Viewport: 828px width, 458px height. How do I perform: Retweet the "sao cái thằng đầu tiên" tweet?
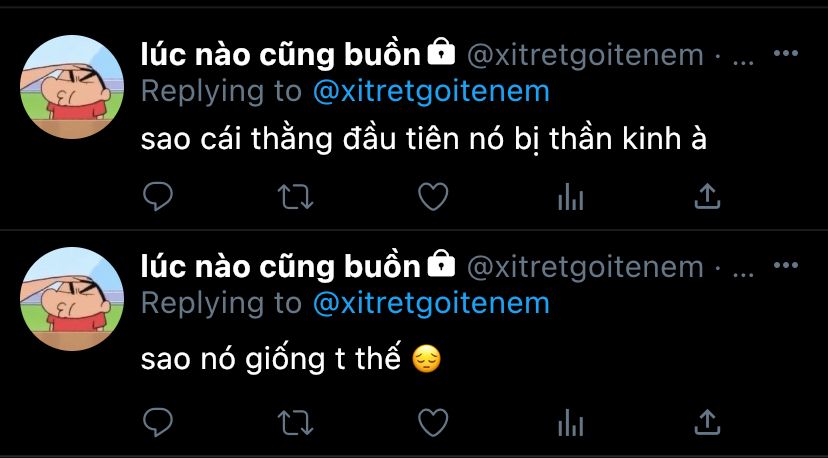click(296, 197)
